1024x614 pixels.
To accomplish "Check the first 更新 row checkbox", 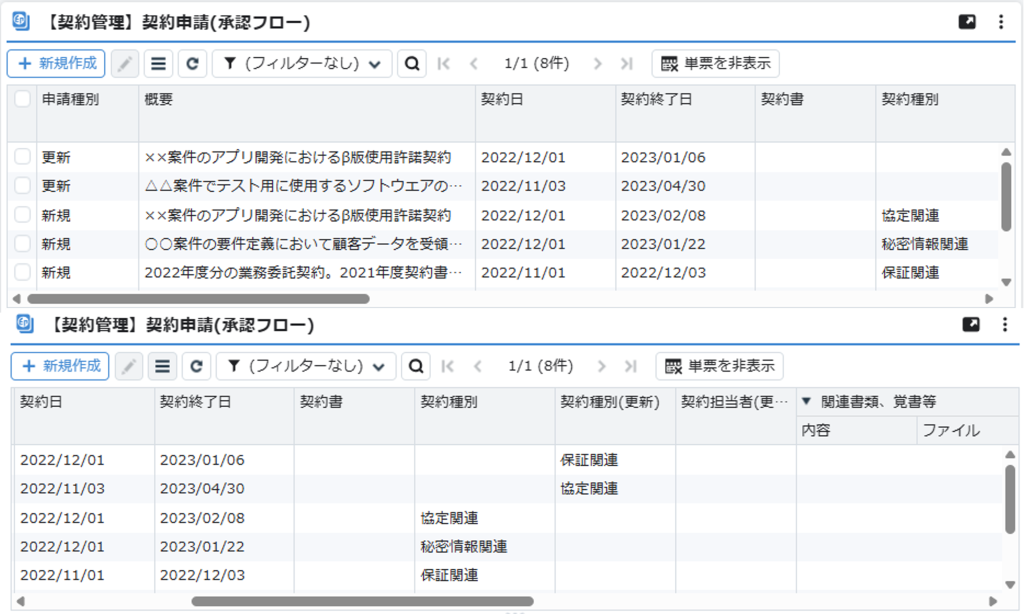I will click(22, 157).
